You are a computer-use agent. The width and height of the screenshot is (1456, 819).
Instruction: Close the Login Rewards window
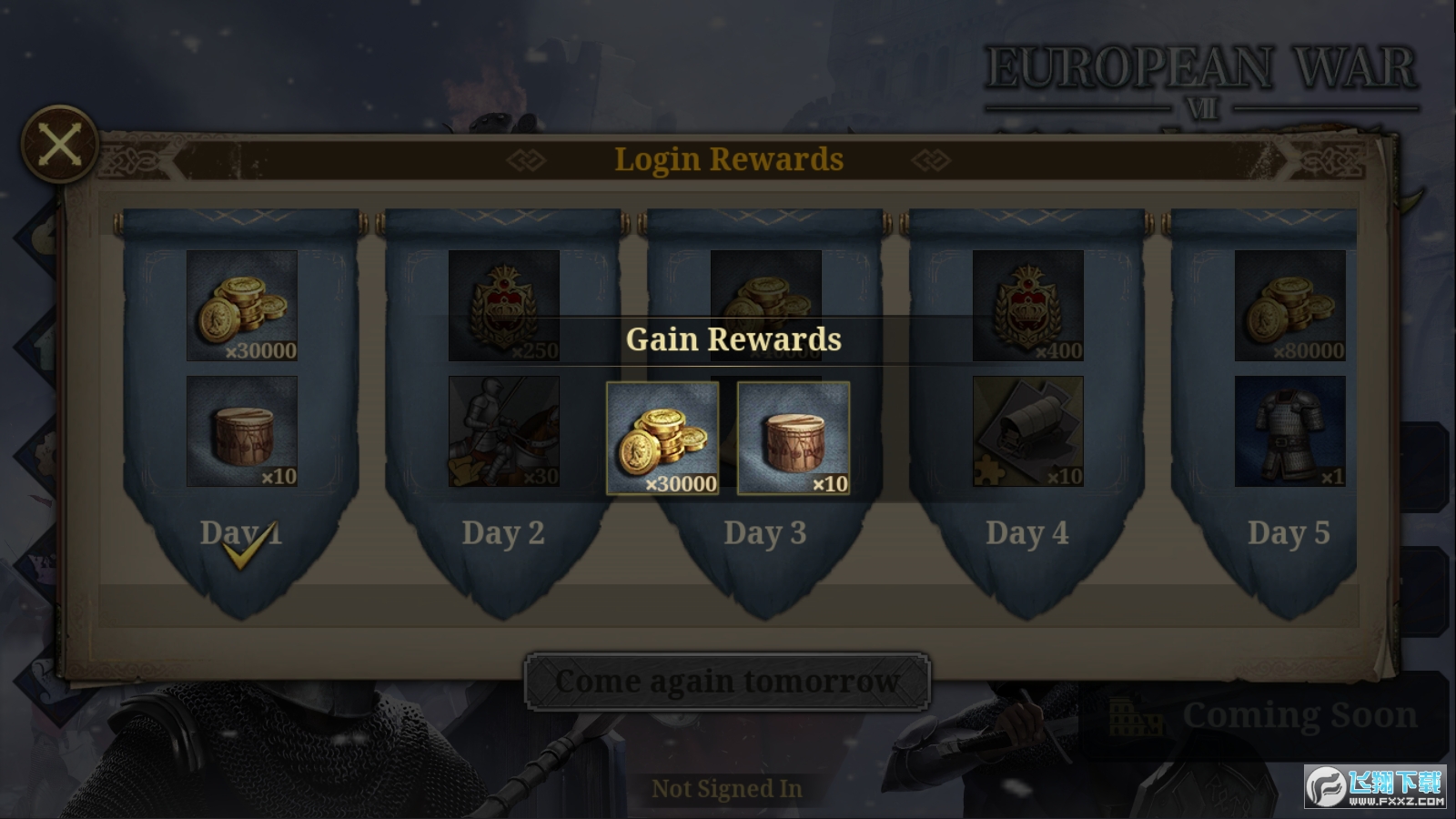[59, 144]
